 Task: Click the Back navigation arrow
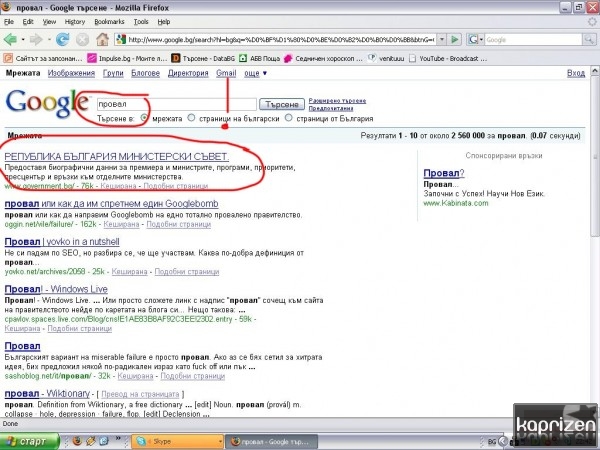tap(10, 39)
